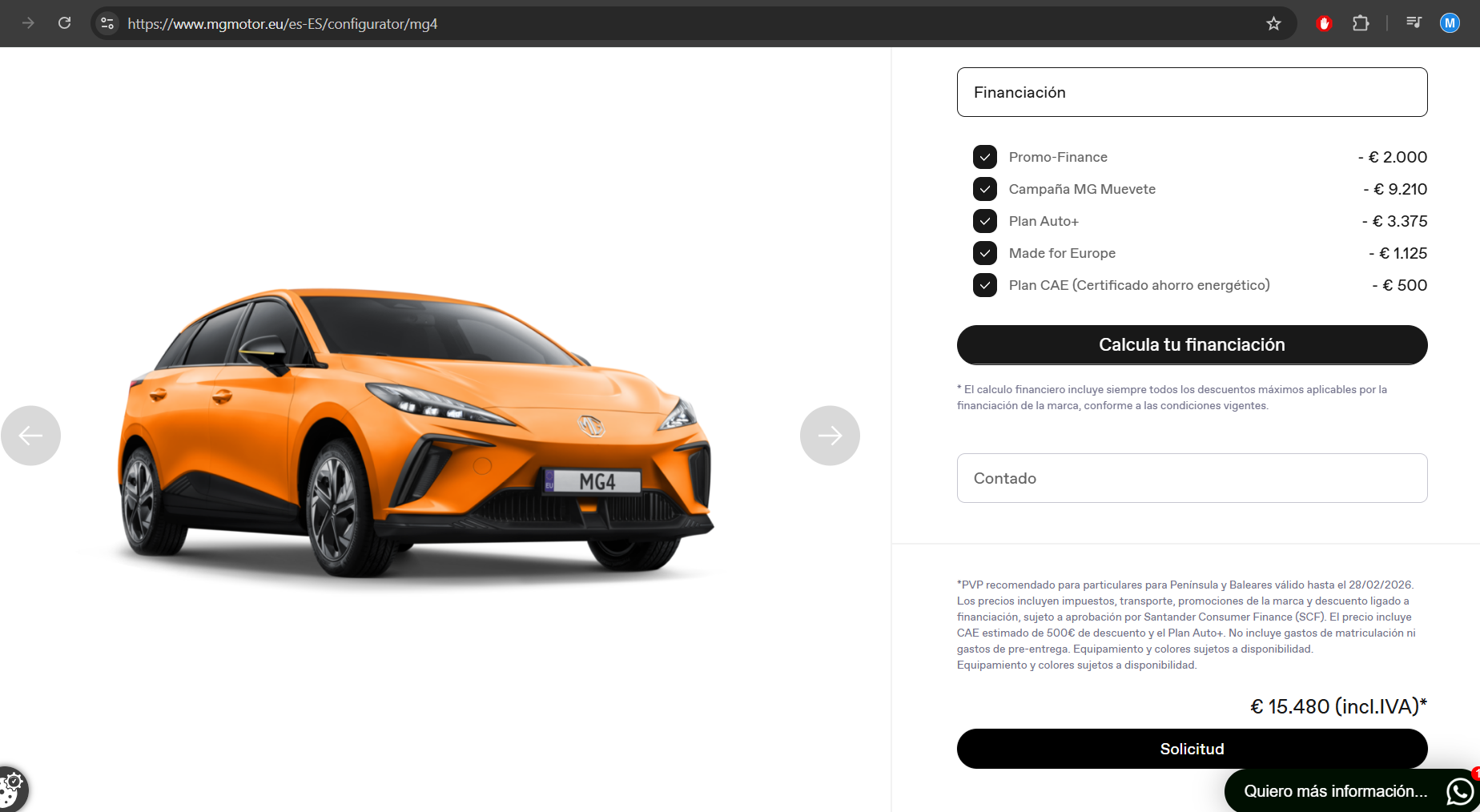1480x812 pixels.
Task: Click the calculo financiero footnote text
Action: [x=1172, y=397]
